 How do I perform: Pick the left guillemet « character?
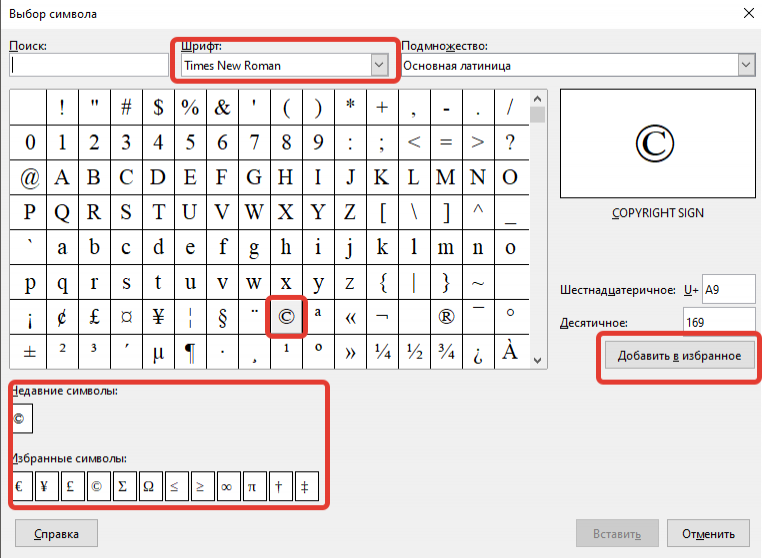pyautogui.click(x=350, y=317)
